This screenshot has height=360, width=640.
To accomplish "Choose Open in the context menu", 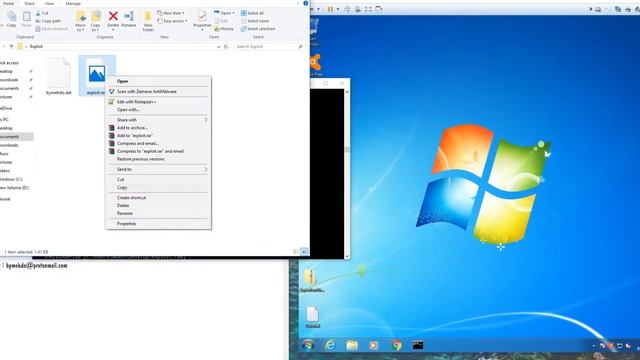I will pos(158,81).
